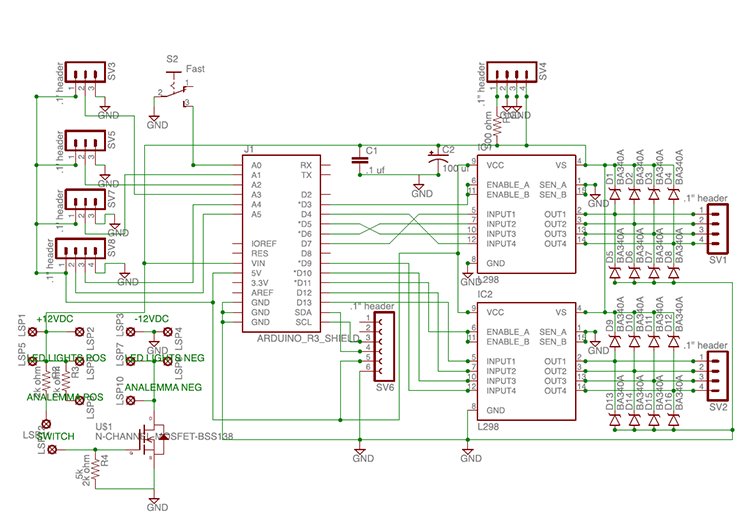
Task: Click diode D9 symbol
Action: (x=615, y=342)
